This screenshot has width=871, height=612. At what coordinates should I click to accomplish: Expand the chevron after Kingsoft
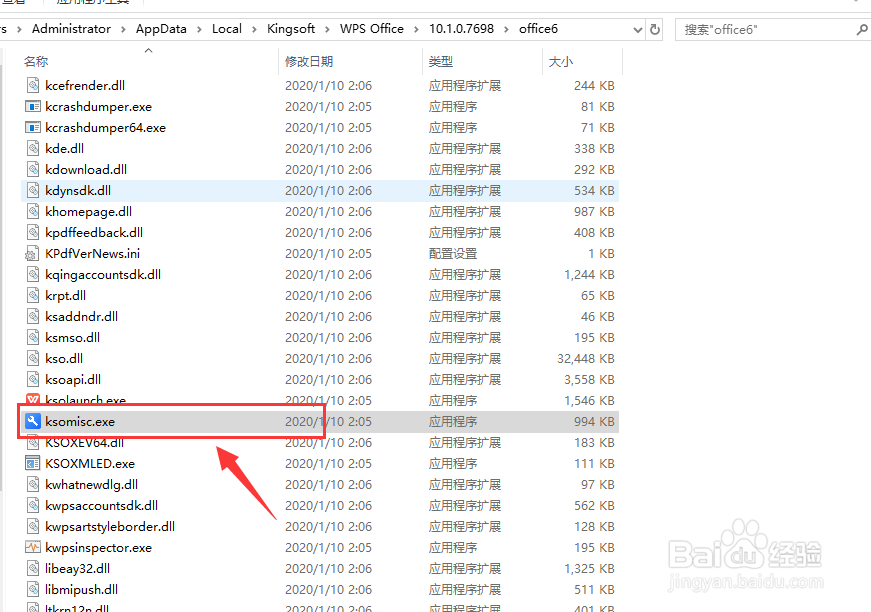coord(327,29)
